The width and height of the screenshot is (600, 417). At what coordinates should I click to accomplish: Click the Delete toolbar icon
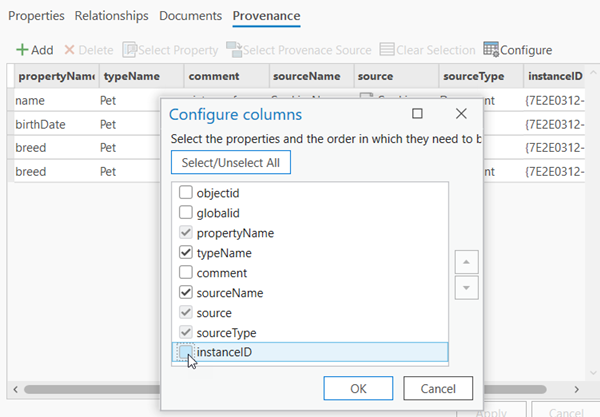point(70,50)
